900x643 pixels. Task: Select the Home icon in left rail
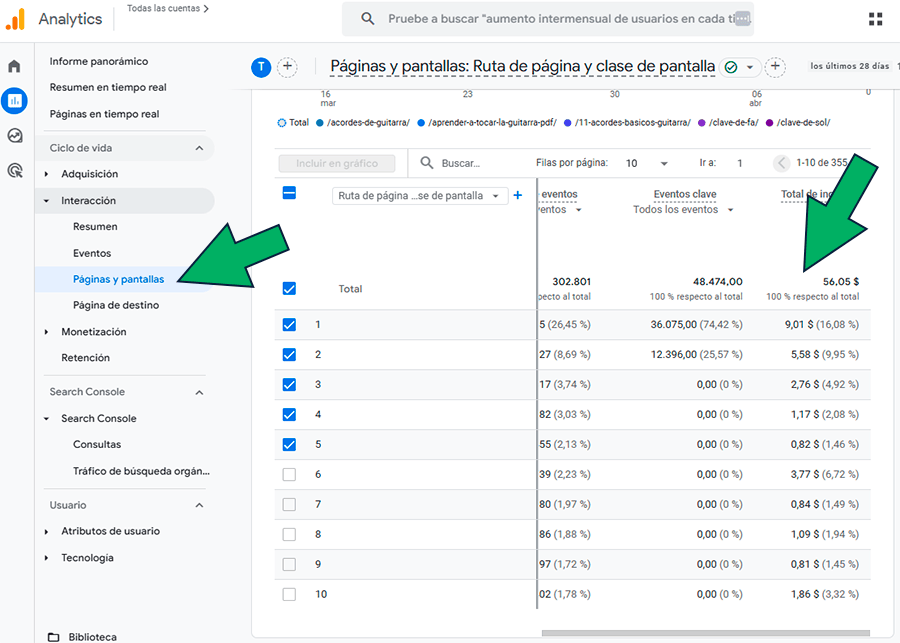(13, 64)
